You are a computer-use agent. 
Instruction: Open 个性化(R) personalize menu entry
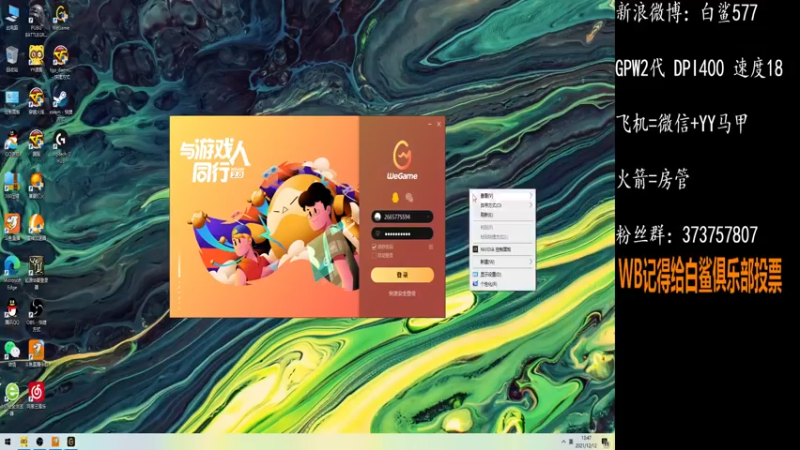tap(503, 284)
